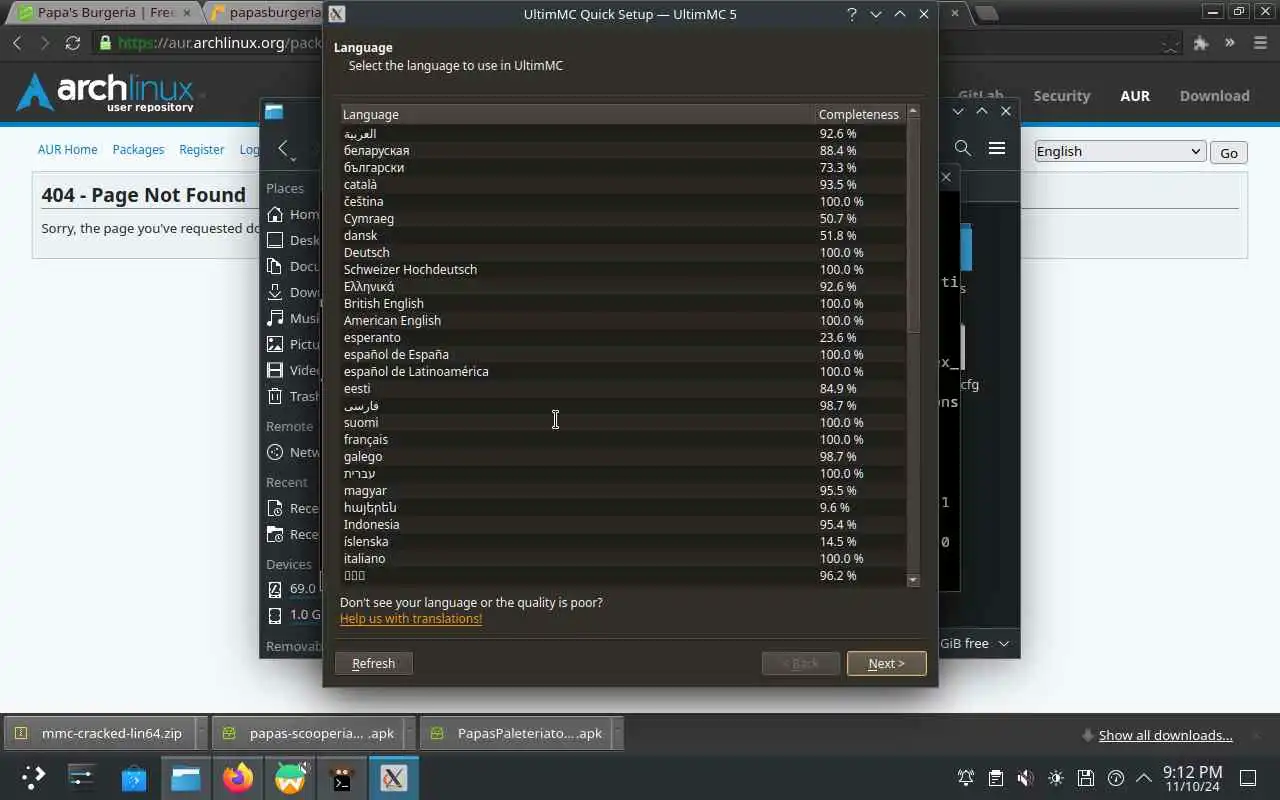This screenshot has height=800, width=1280.
Task: Open the papas-scooperia apk download menu arrow
Action: [408, 733]
